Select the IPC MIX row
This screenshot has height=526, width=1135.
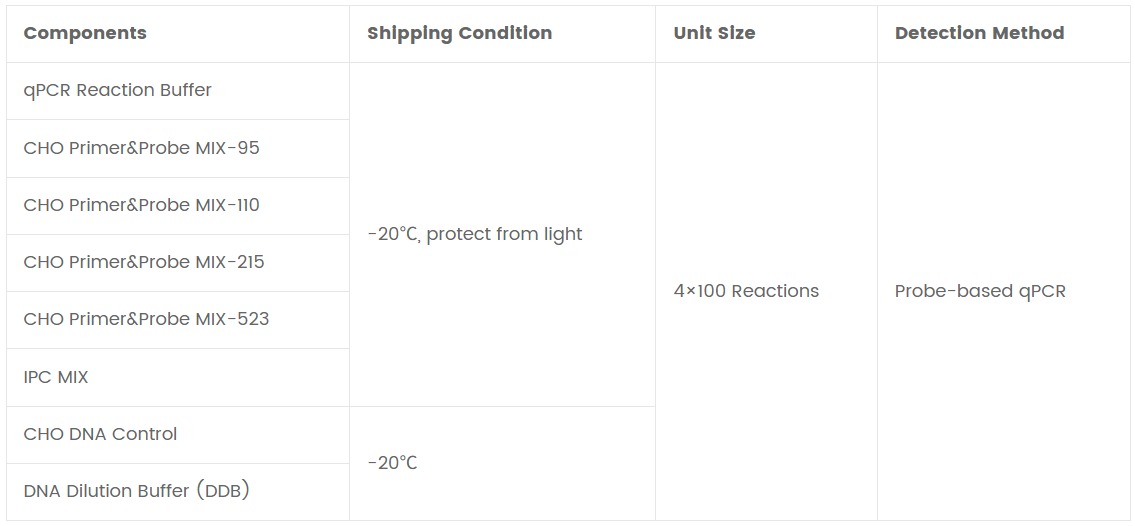pos(178,378)
